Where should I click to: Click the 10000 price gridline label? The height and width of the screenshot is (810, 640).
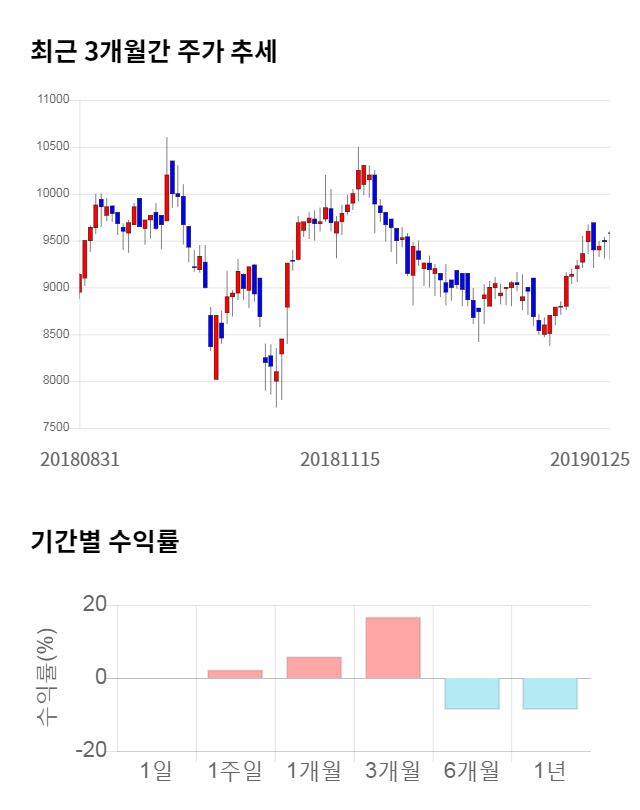point(52,194)
